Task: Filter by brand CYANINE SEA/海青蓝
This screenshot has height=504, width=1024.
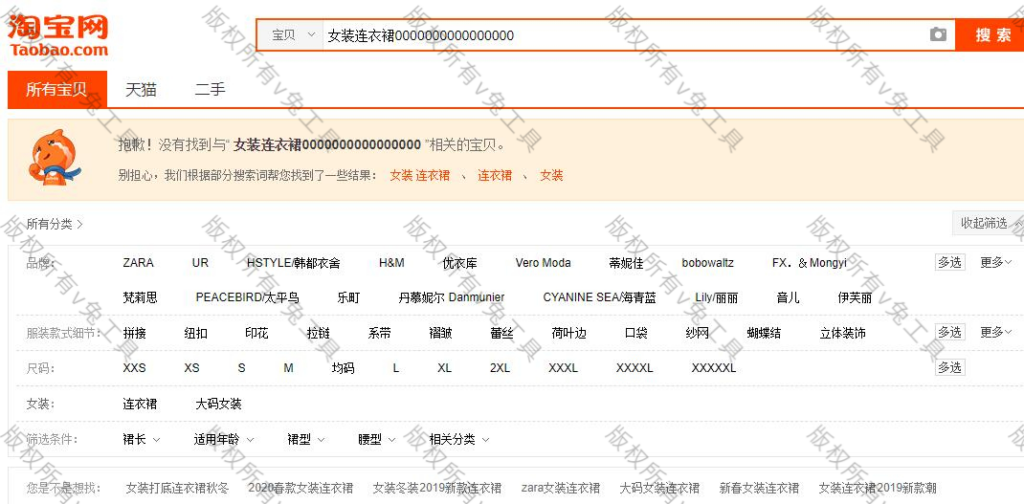Action: tap(600, 298)
